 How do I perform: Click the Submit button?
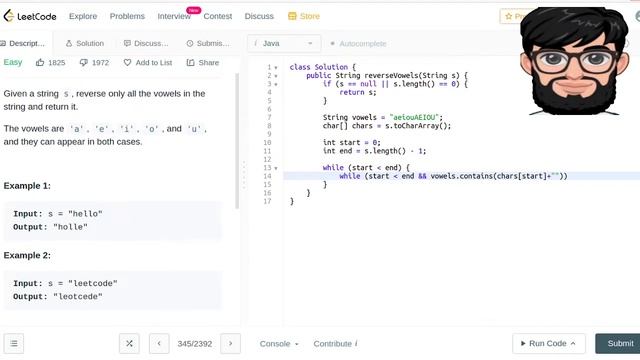coord(618,344)
